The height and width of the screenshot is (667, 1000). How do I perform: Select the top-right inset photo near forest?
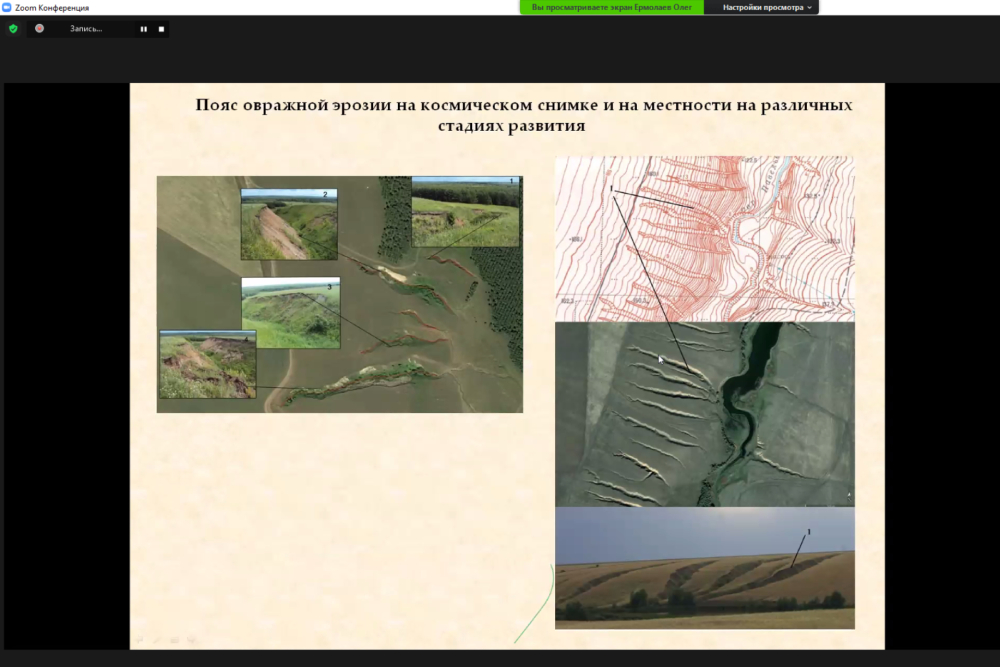point(465,211)
